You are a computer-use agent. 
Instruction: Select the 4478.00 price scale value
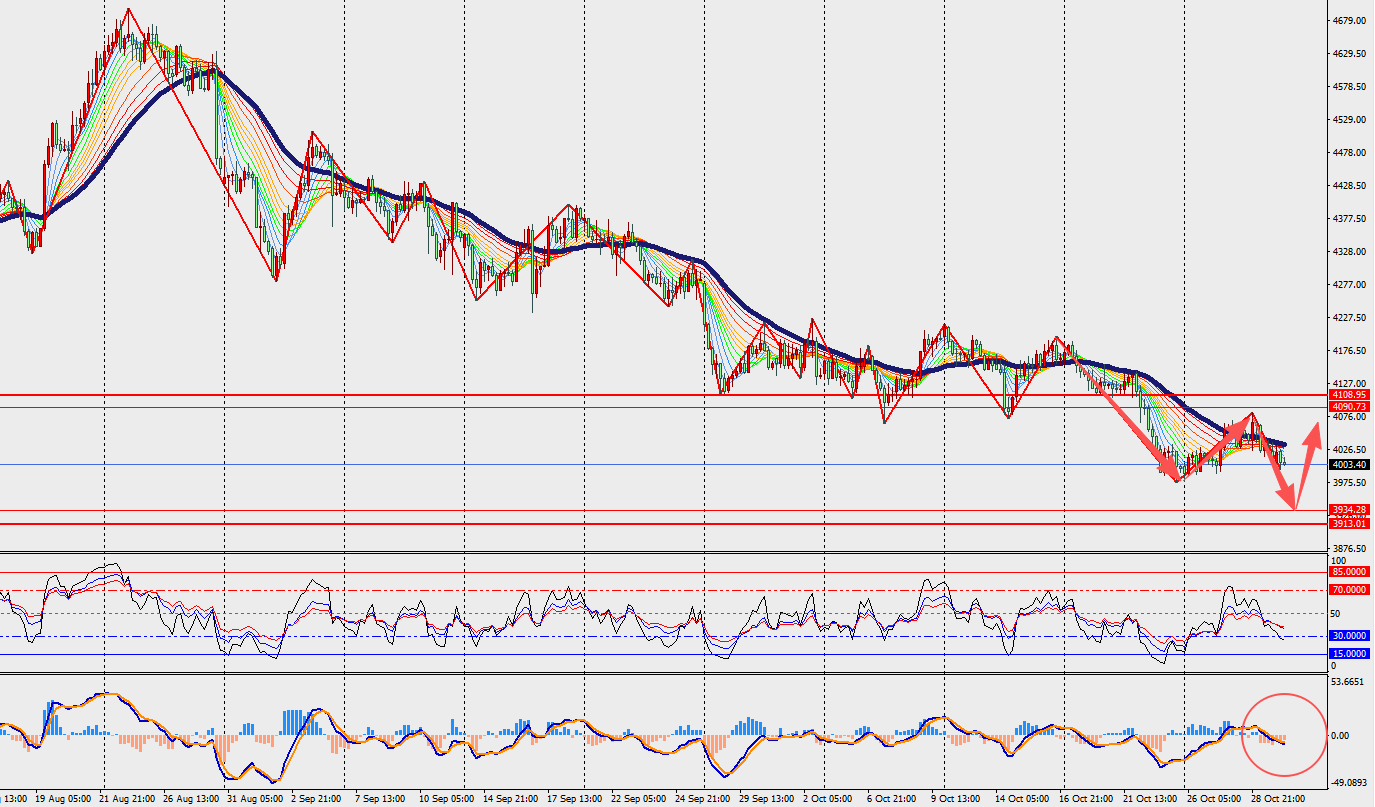(x=1349, y=153)
